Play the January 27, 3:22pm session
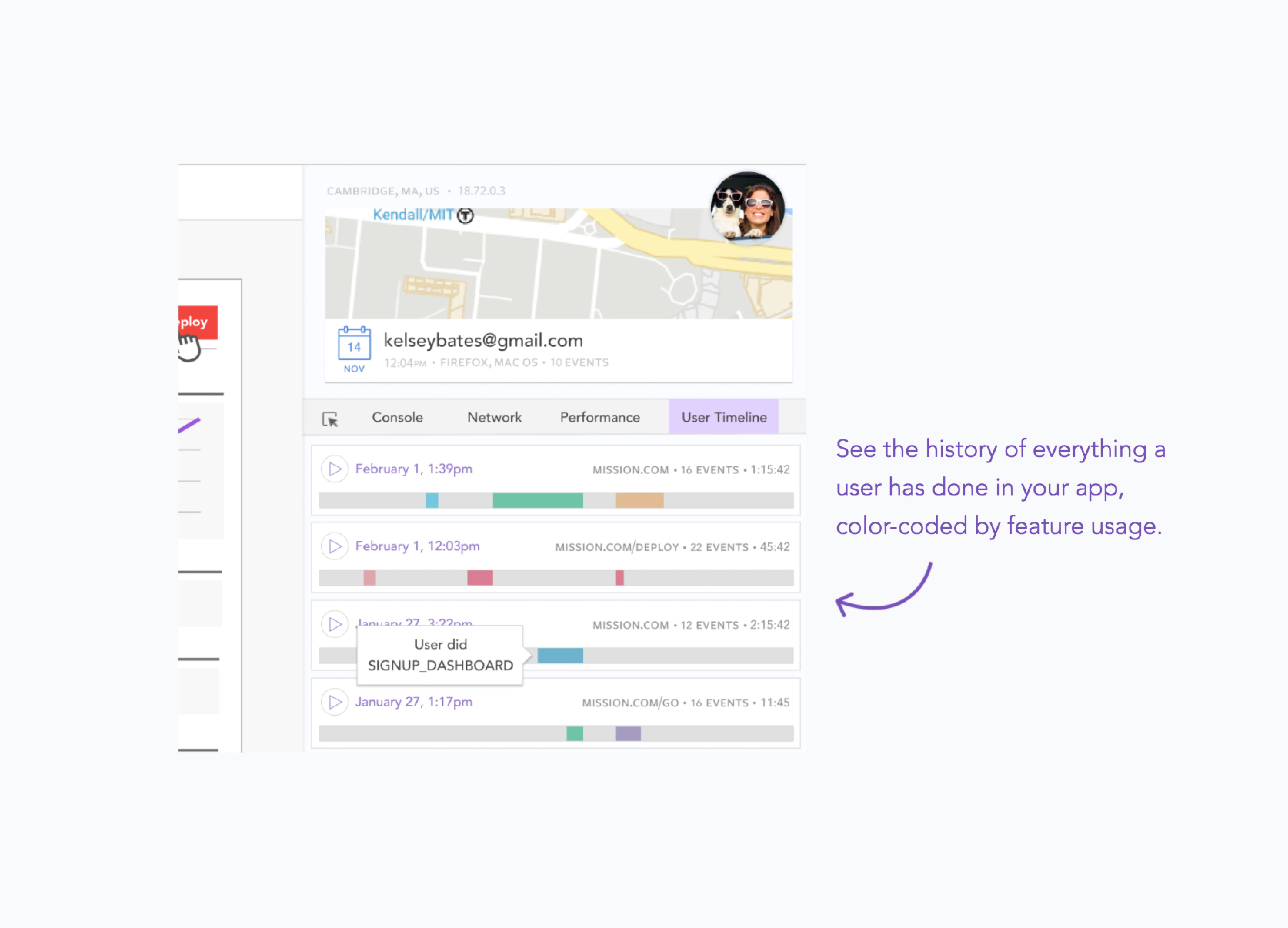Viewport: 1288px width, 928px height. [334, 624]
